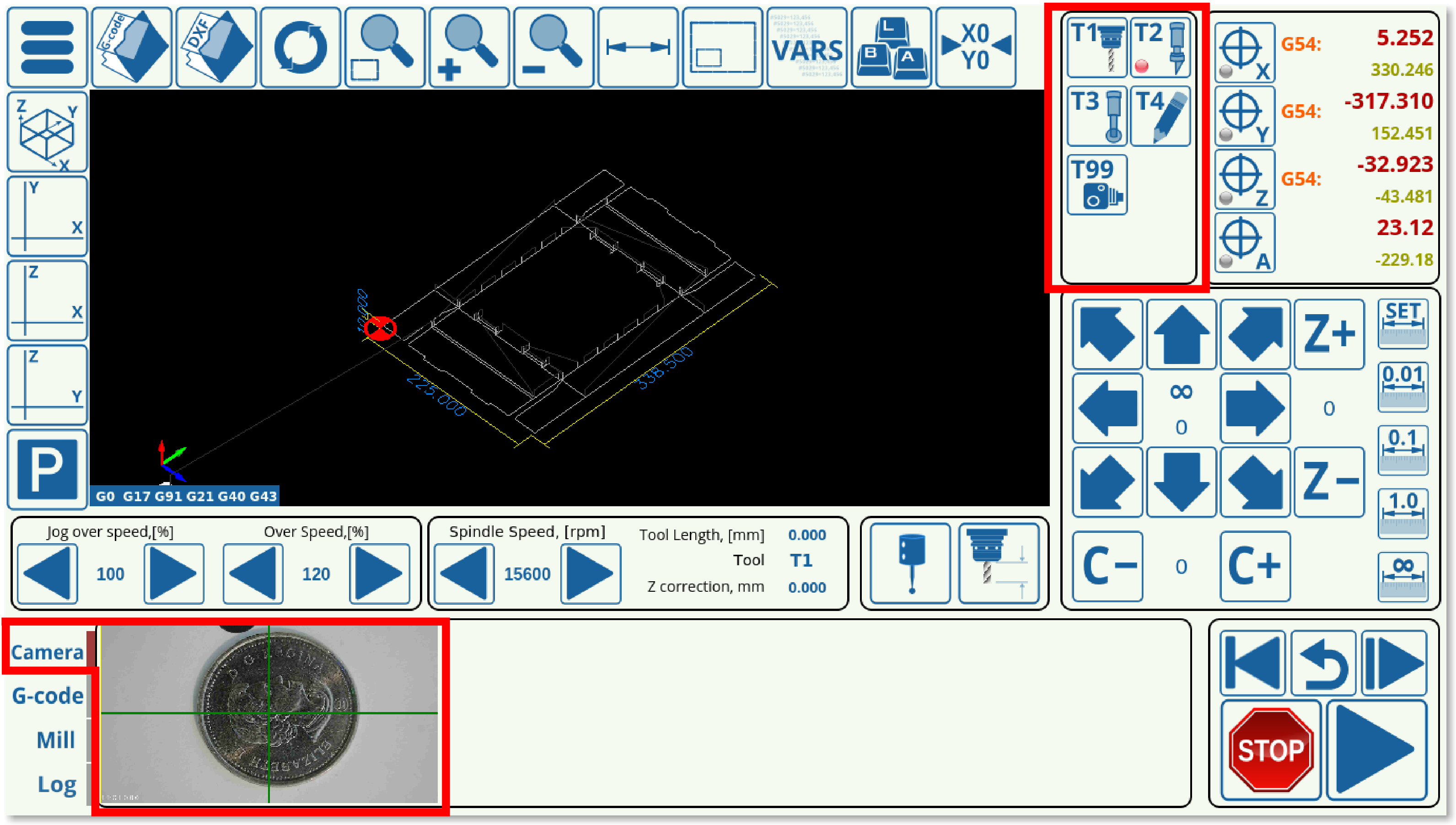Image resolution: width=1456 pixels, height=825 pixels.
Task: Open the VARS variables panel
Action: point(806,48)
